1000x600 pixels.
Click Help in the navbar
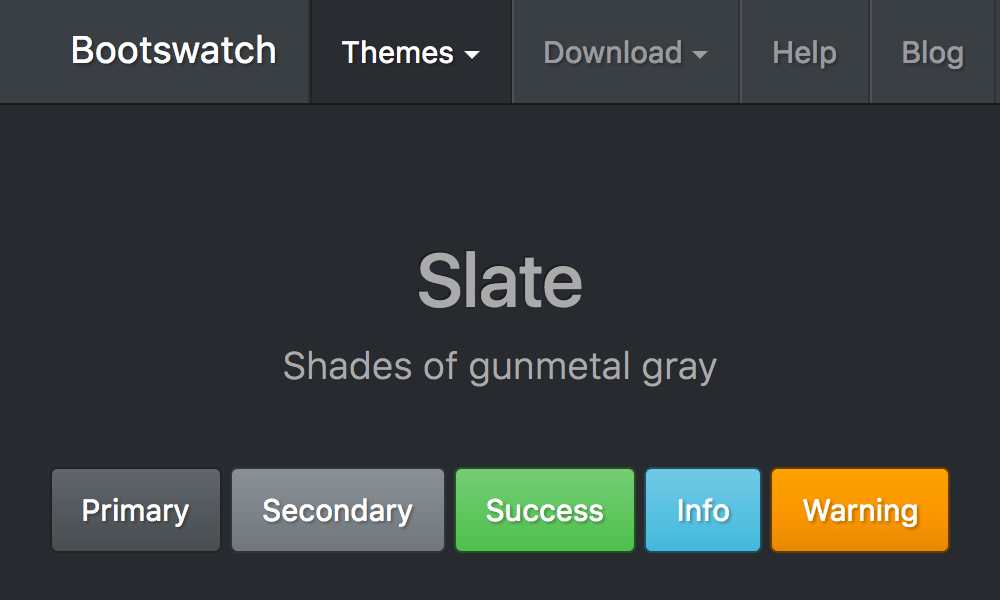click(x=804, y=52)
